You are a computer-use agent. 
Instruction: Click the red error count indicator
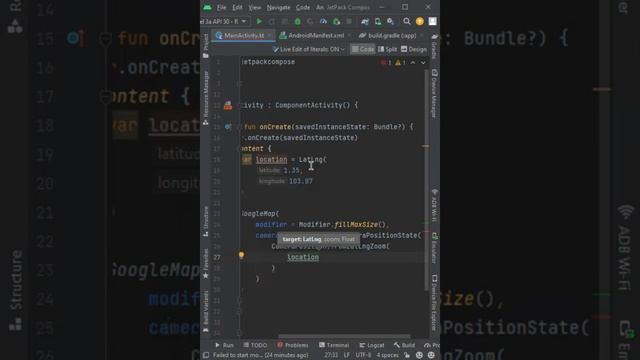click(386, 62)
